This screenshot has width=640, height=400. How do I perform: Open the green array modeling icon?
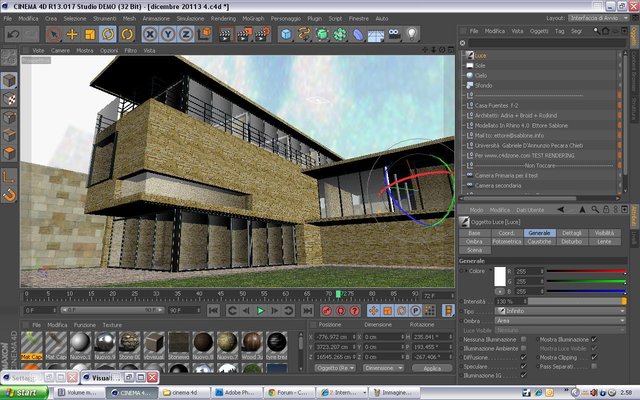(340, 35)
